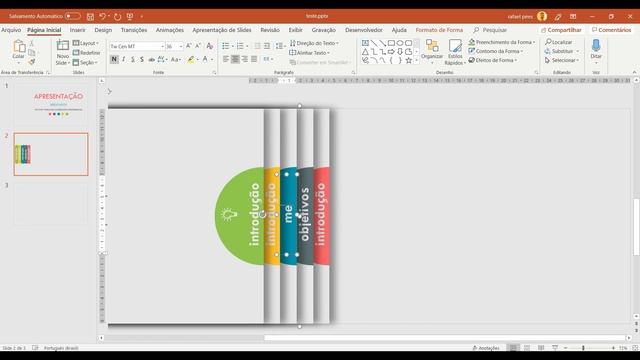This screenshot has height=360, width=640.
Task: Start slideshow from status bar icon
Action: click(555, 348)
